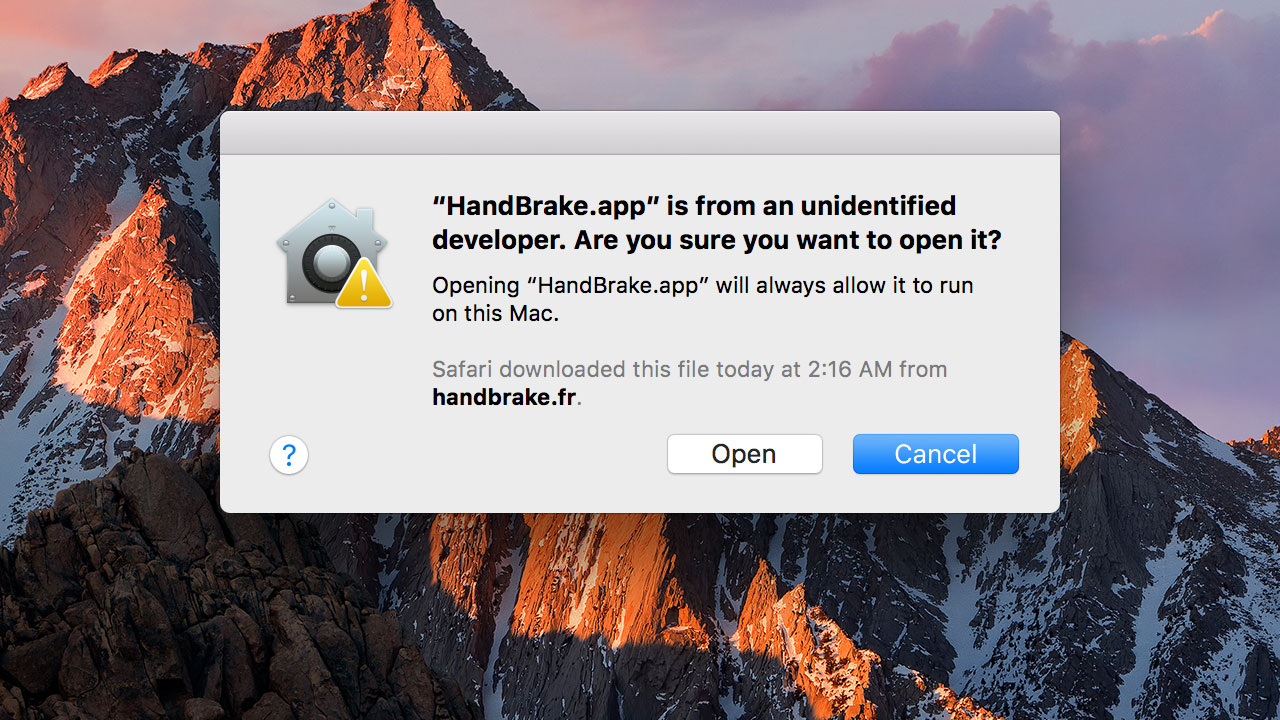Click the Open button to launch HandBrake.app
This screenshot has width=1280, height=720.
(x=744, y=454)
